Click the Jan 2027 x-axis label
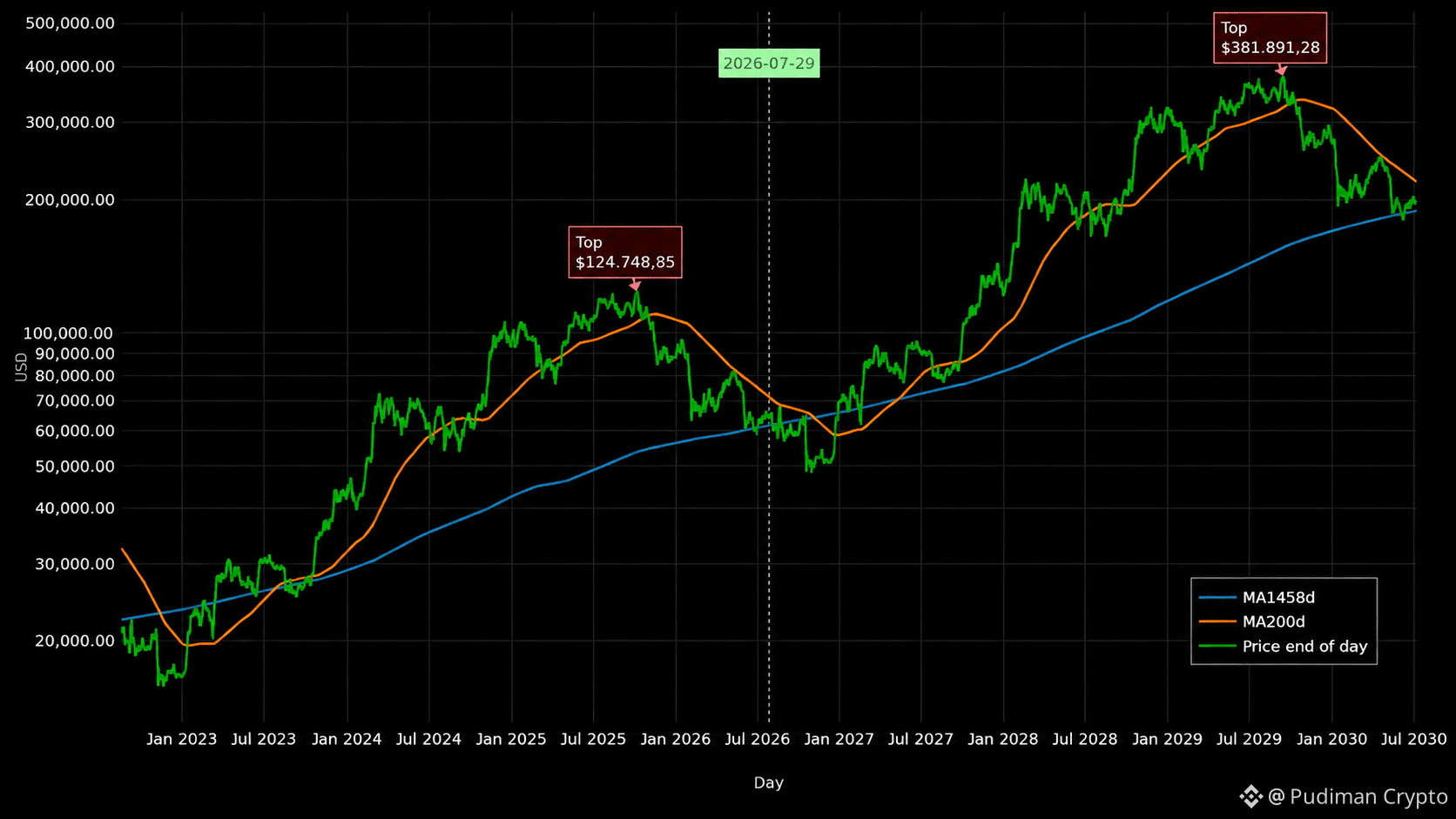This screenshot has width=1456, height=819. pos(839,739)
